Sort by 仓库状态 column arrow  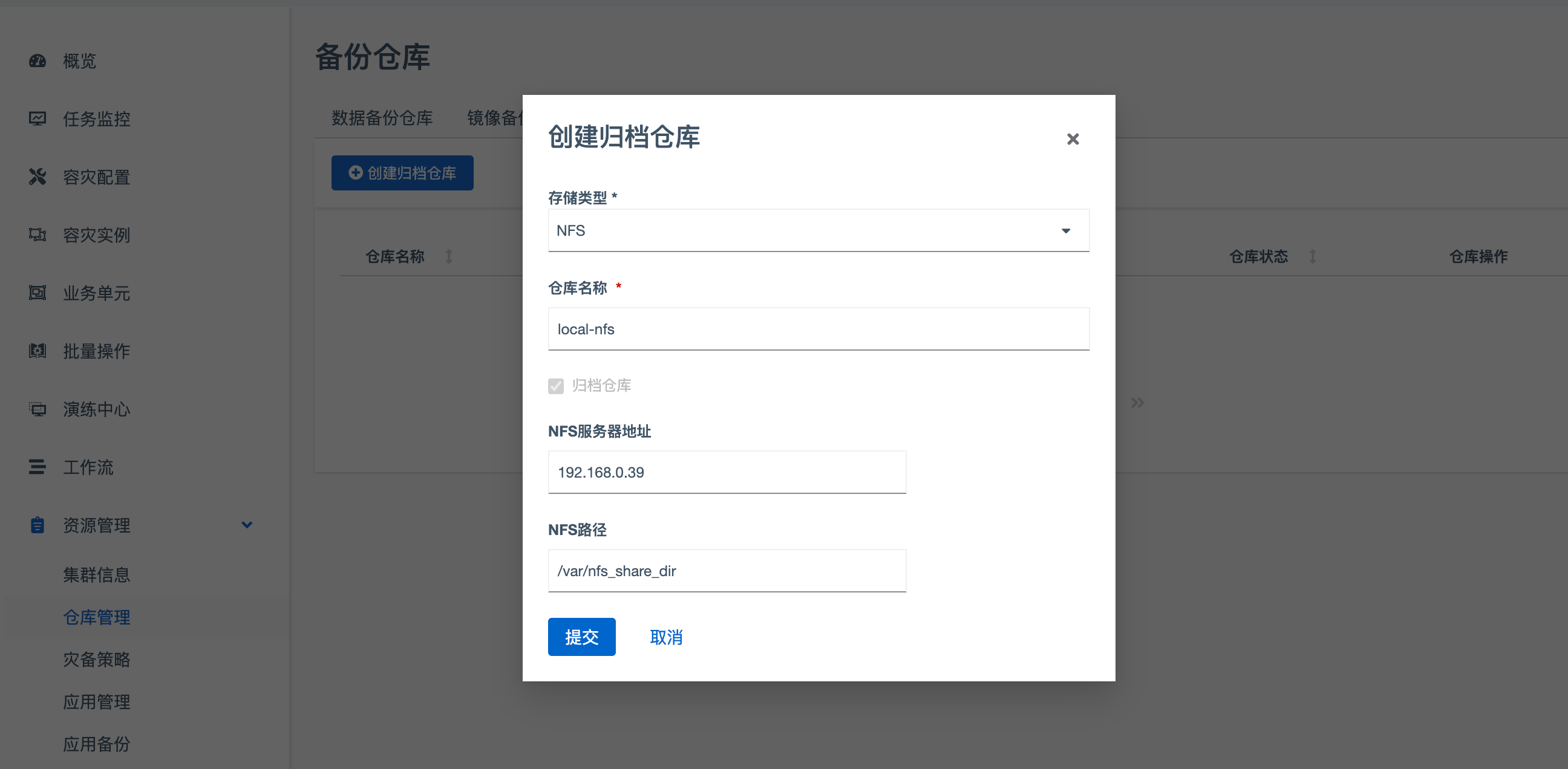[x=1313, y=257]
